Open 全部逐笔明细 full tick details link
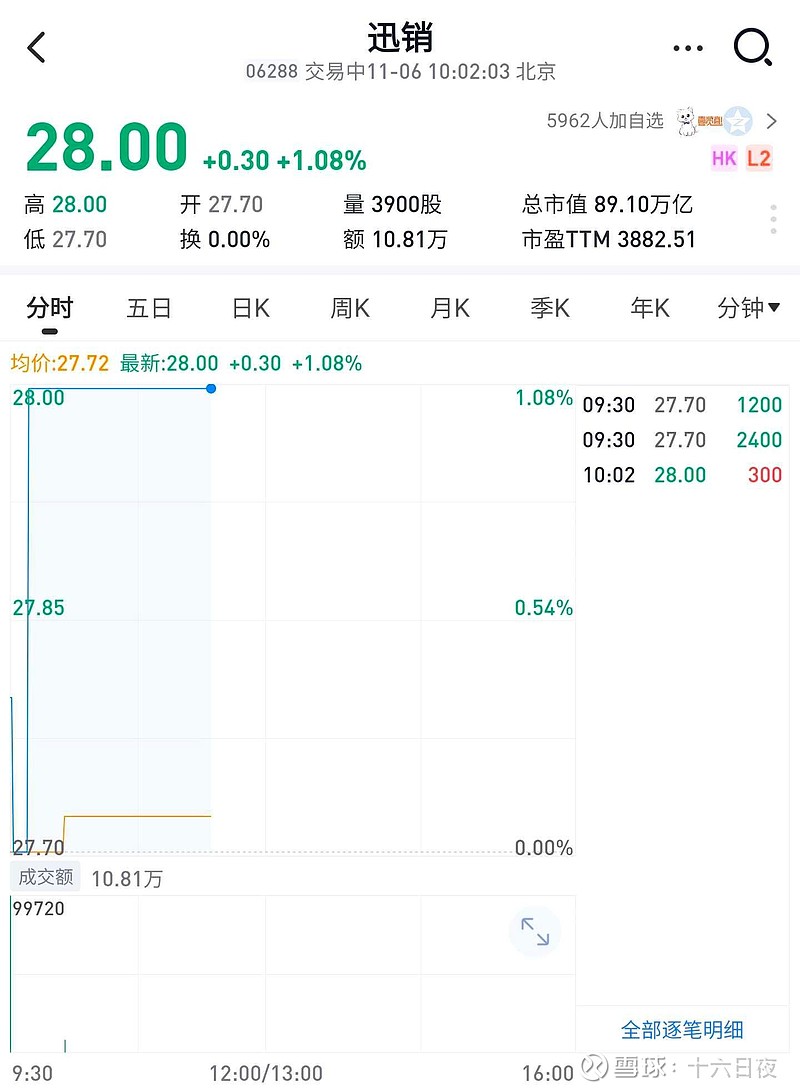This screenshot has width=800, height=1092. pyautogui.click(x=682, y=1029)
